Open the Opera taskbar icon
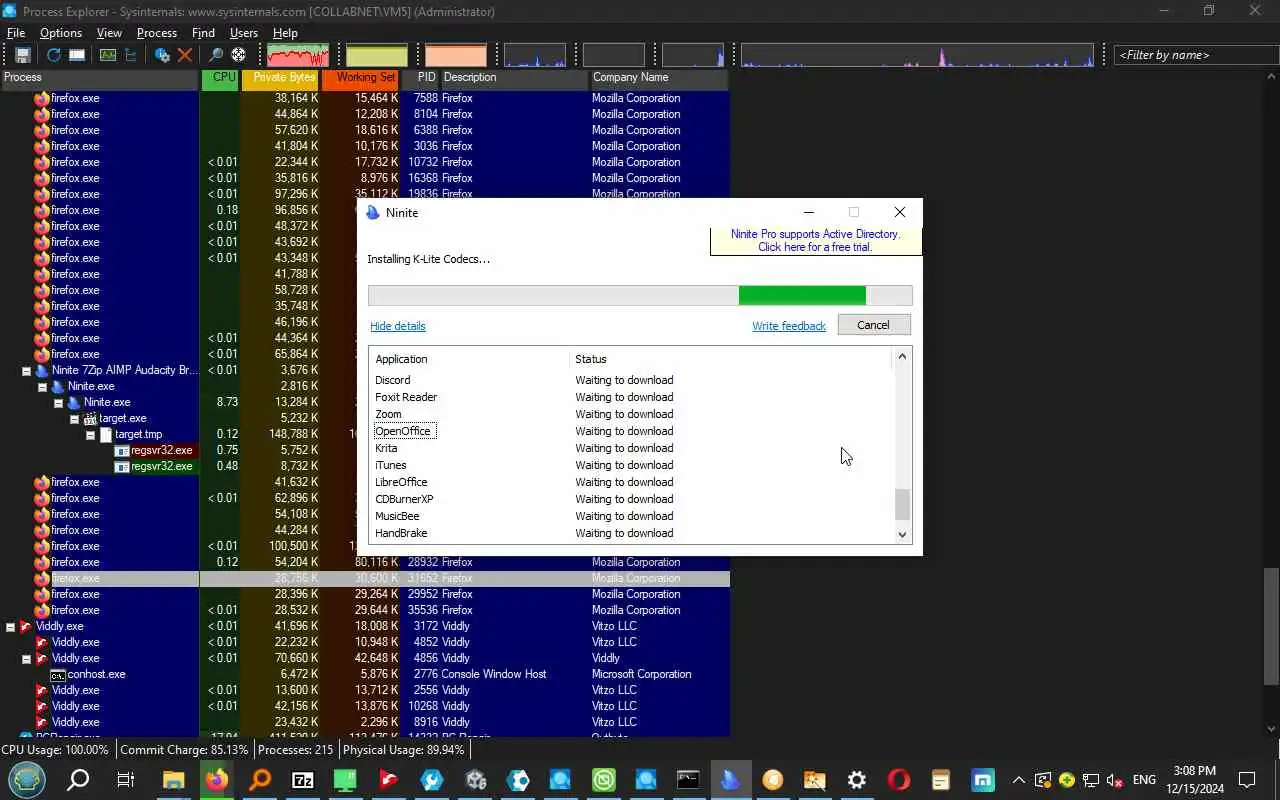 point(898,780)
